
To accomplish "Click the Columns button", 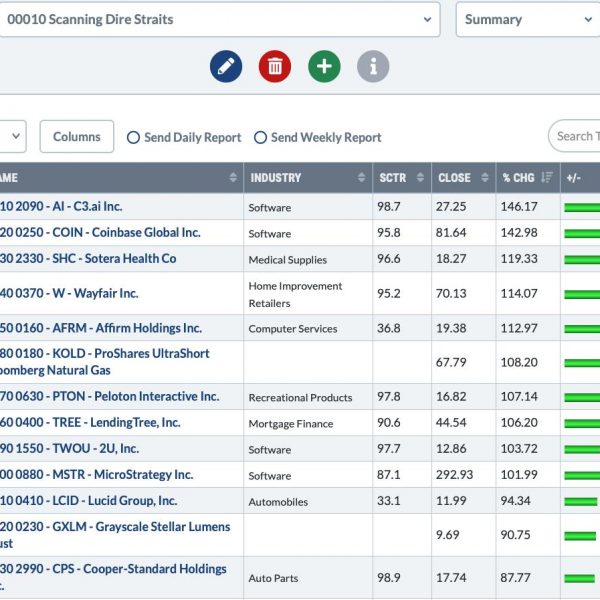I will coord(77,137).
